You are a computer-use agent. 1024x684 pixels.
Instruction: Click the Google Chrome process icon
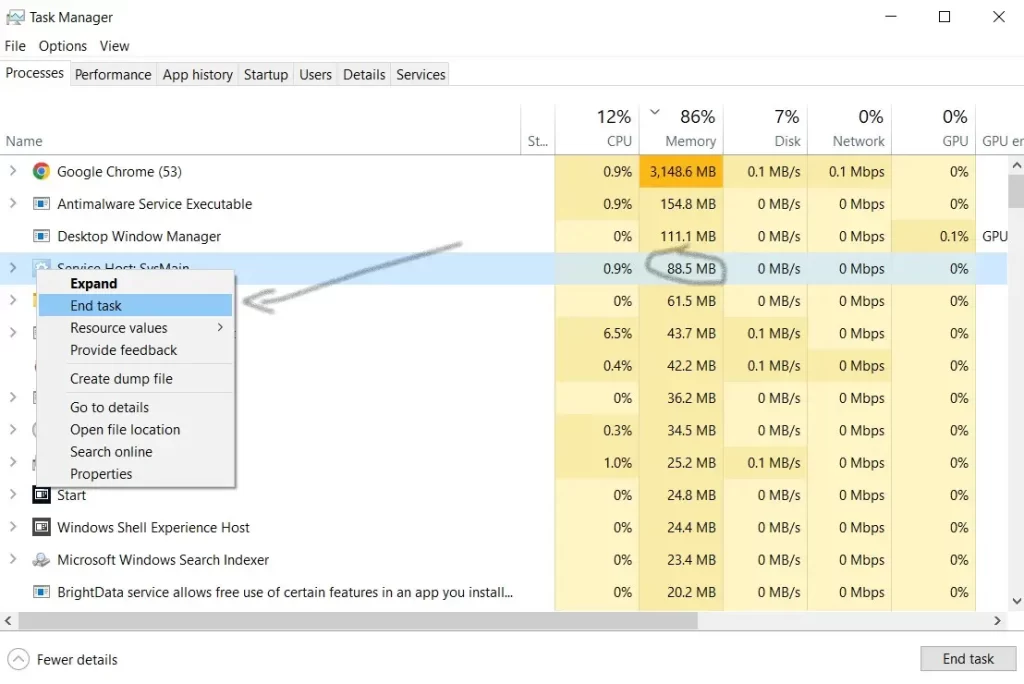[x=41, y=171]
